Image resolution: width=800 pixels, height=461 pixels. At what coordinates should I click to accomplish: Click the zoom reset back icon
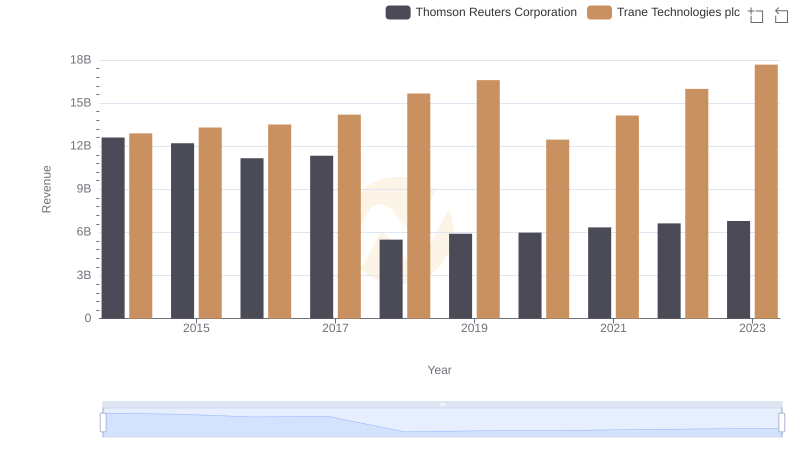(x=781, y=15)
